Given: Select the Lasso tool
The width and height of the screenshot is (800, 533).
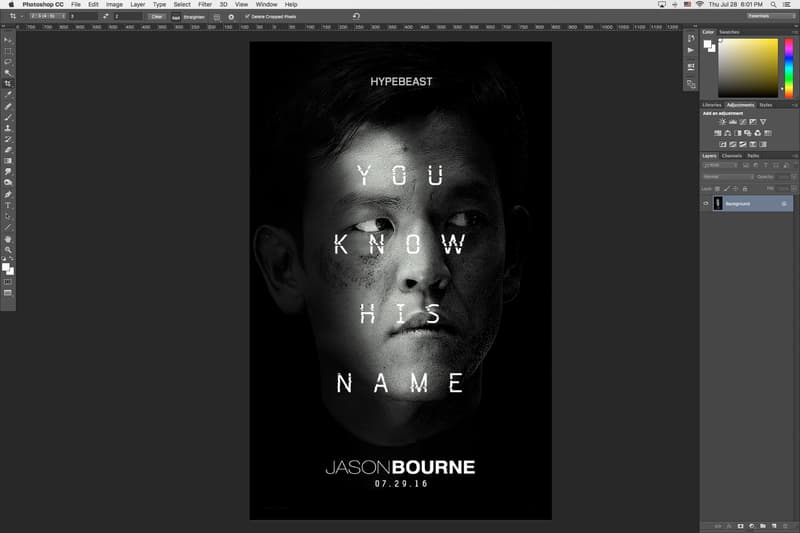Looking at the screenshot, I should [8, 62].
